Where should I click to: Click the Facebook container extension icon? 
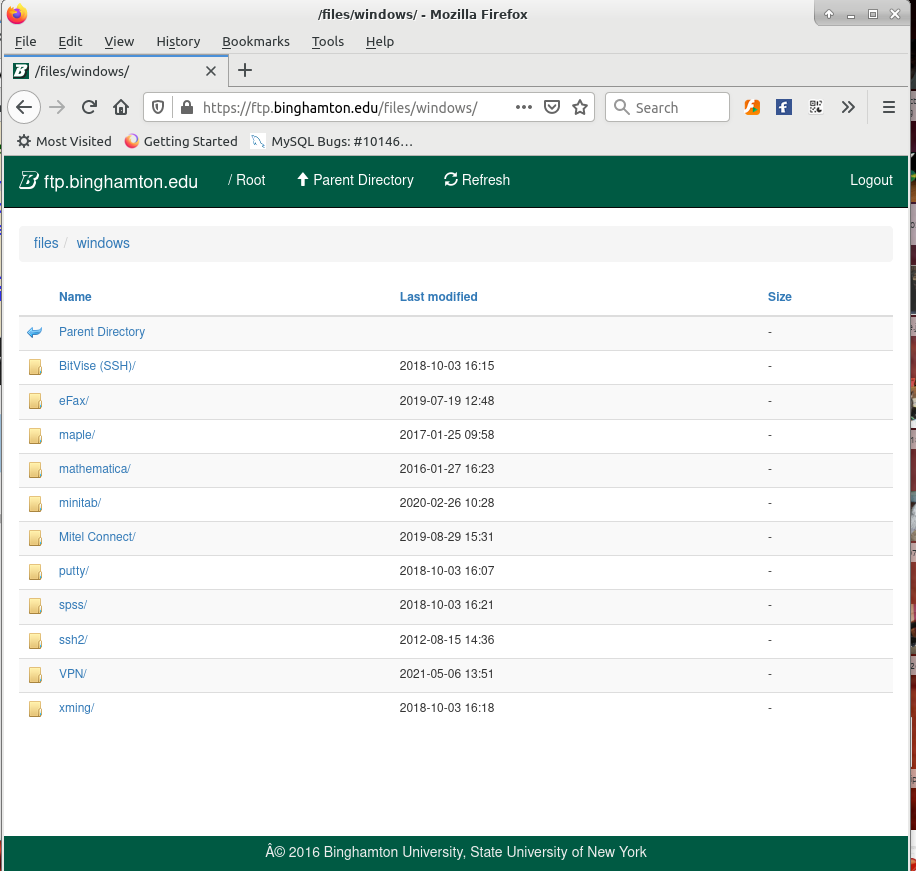[x=783, y=107]
